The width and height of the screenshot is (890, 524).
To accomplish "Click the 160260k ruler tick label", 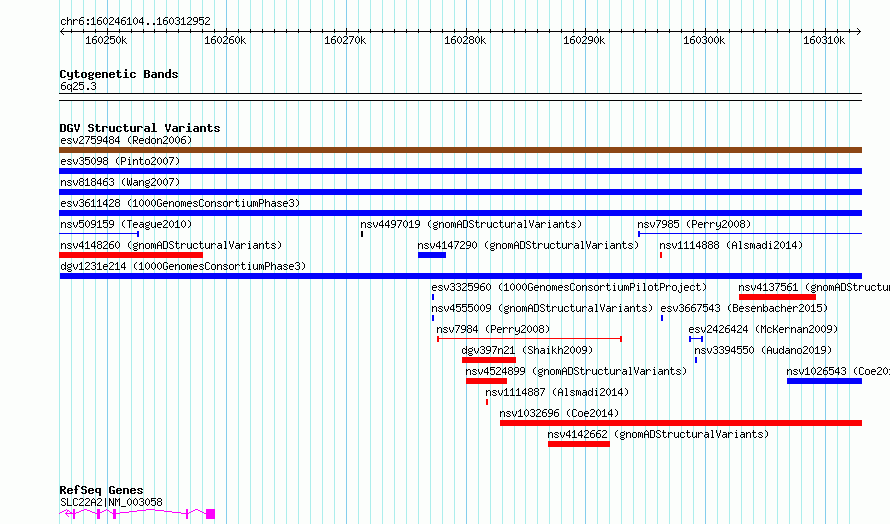I will [x=225, y=40].
